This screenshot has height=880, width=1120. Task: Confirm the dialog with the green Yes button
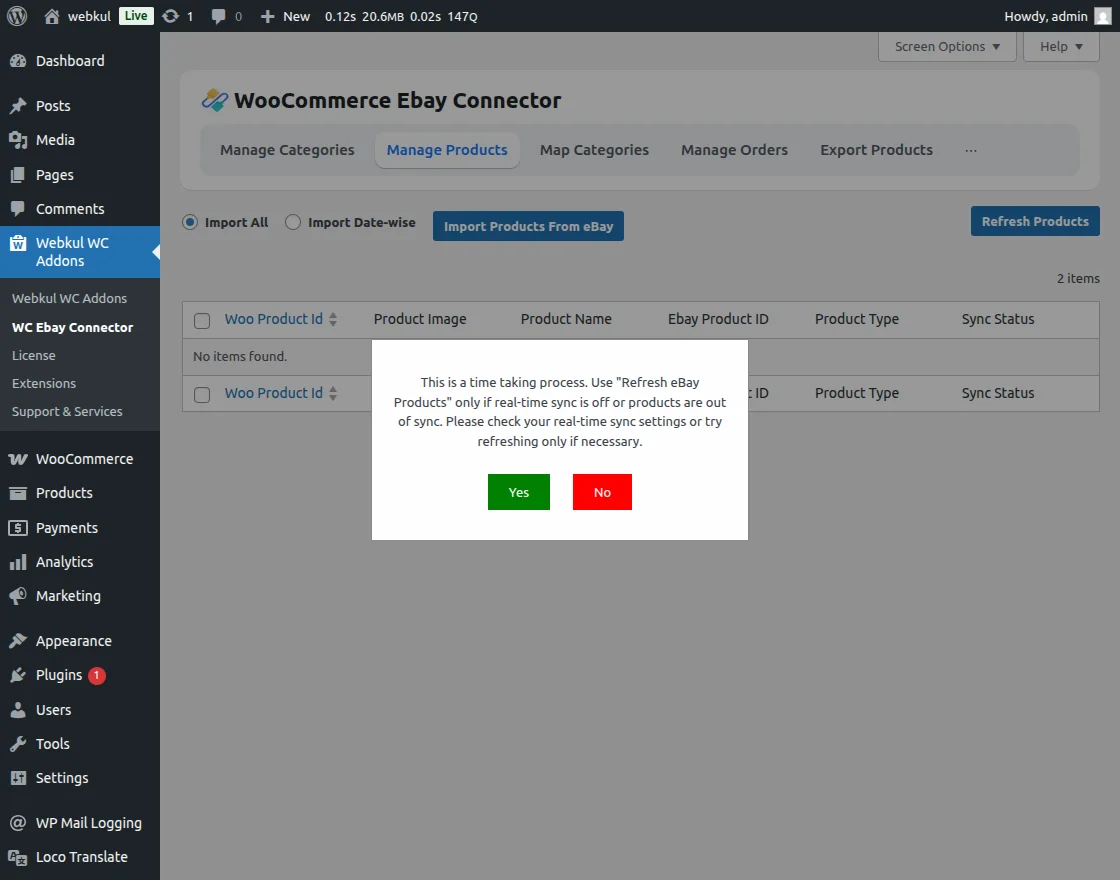click(519, 492)
